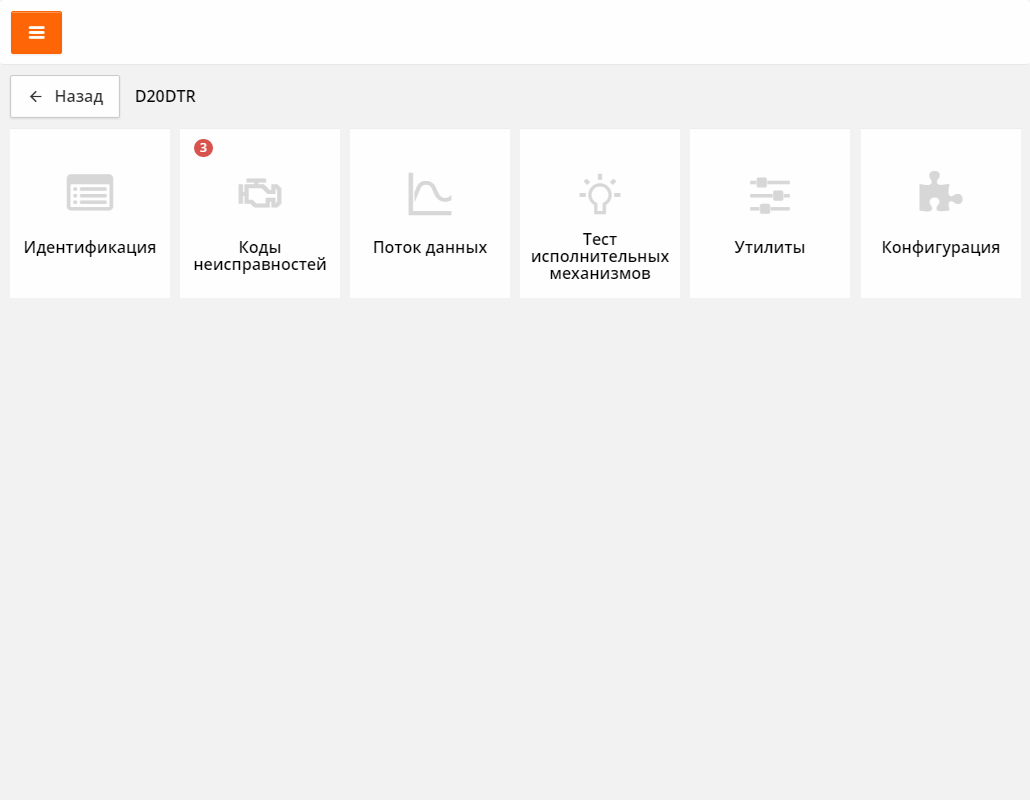Click the sliders icon for Утилиты
The image size is (1030, 800).
coord(770,195)
